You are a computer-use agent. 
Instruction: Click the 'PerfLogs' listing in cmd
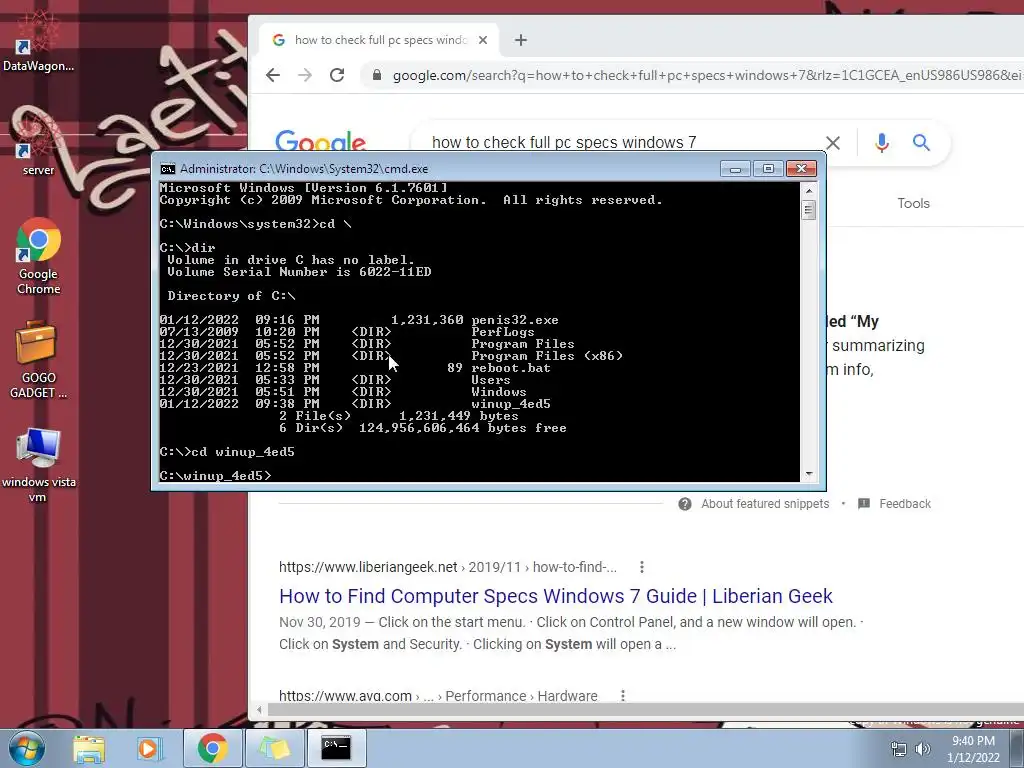click(347, 332)
